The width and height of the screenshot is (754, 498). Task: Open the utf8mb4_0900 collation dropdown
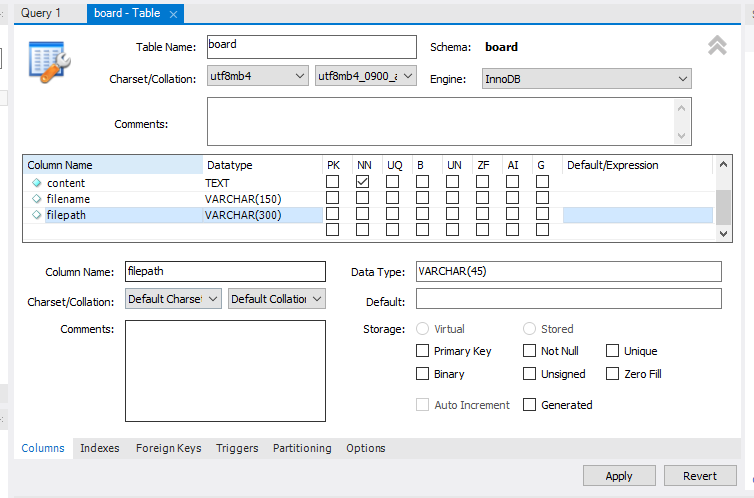(365, 76)
